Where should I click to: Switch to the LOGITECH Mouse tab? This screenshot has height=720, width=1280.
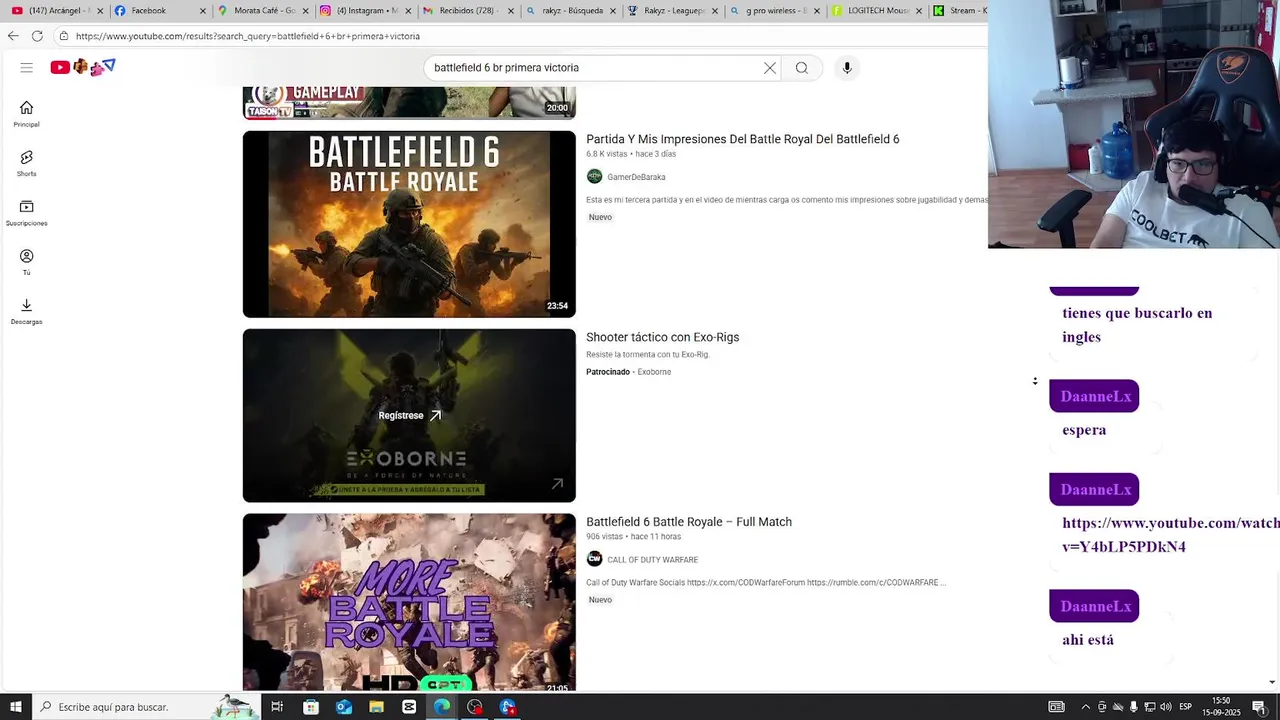(878, 10)
